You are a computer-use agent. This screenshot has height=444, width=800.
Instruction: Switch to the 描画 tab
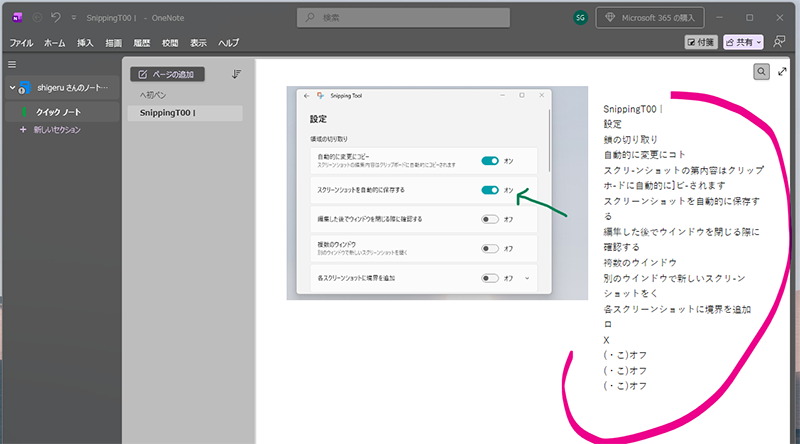point(113,43)
